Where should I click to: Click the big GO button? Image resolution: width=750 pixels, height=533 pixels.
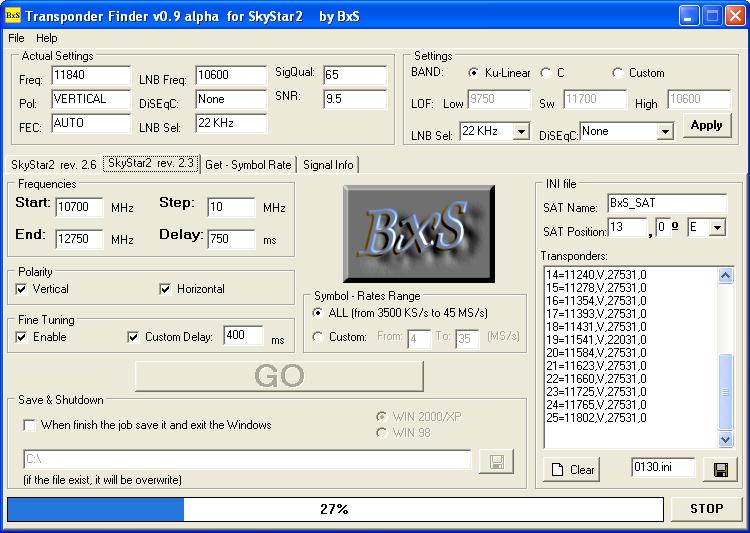pyautogui.click(x=279, y=376)
